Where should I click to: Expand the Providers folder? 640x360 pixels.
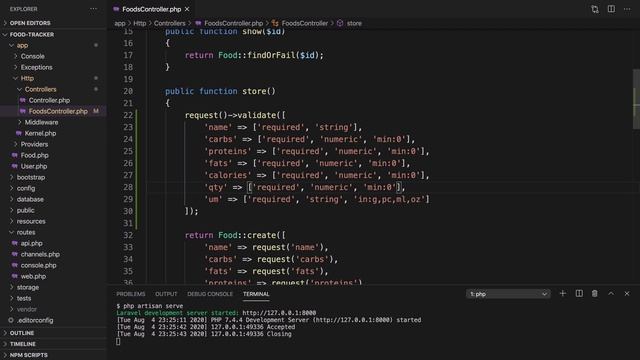(34, 144)
